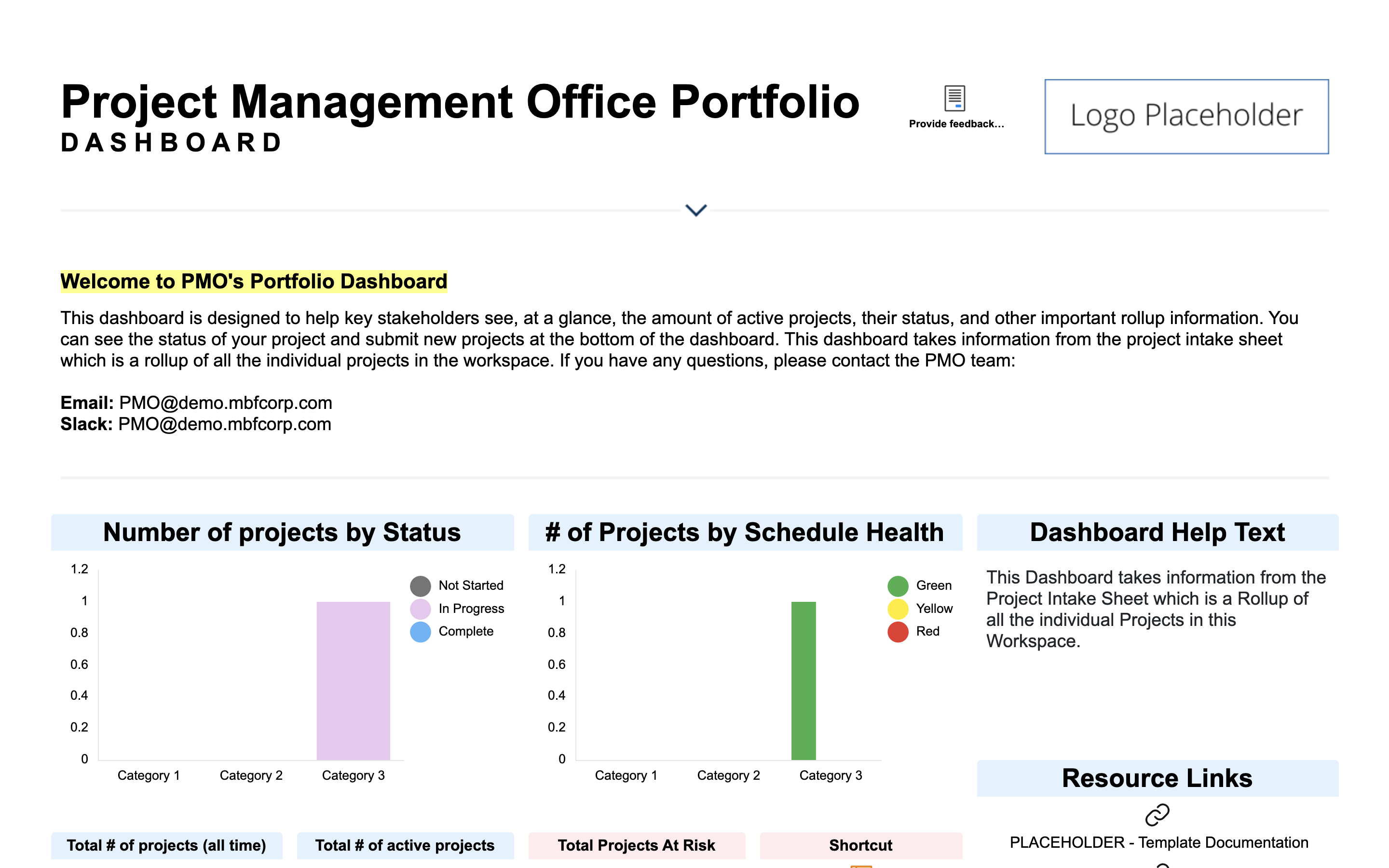Click the Template Documentation link icon
Viewport: 1389px width, 868px height.
tap(1157, 814)
